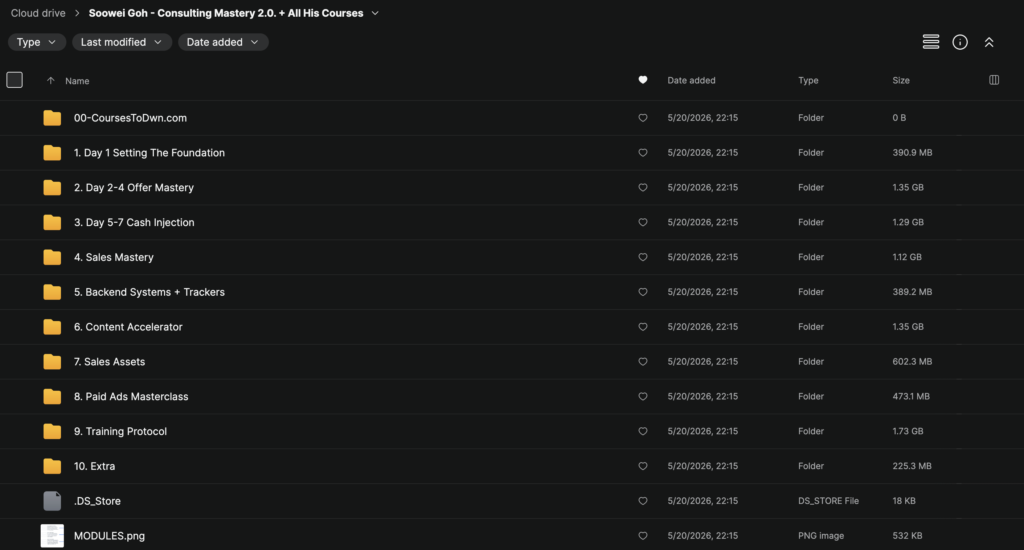The width and height of the screenshot is (1024, 550).
Task: Toggle the select-all checkbox
Action: pyautogui.click(x=14, y=80)
